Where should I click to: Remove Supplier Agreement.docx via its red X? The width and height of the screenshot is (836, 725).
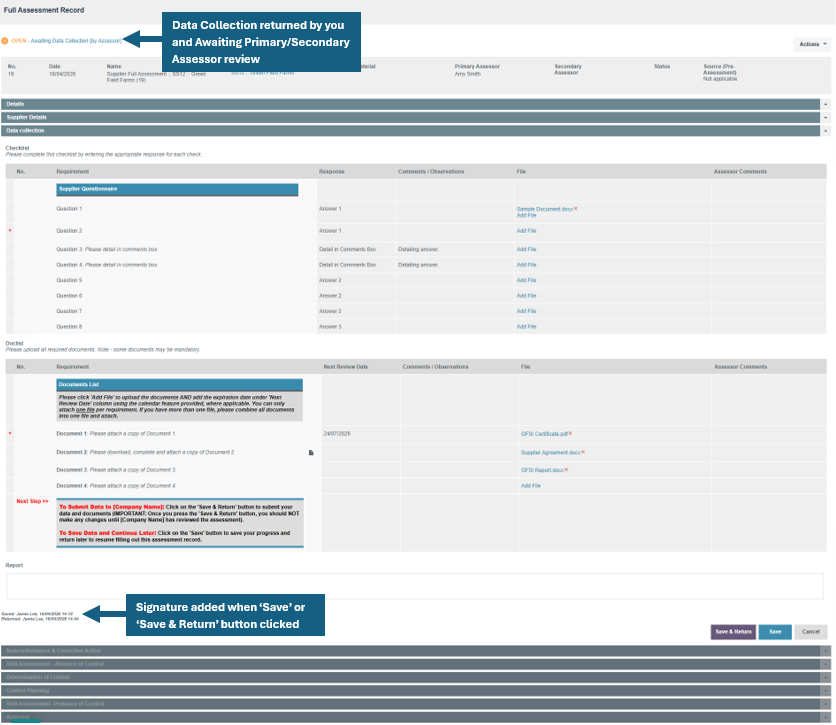pos(583,452)
